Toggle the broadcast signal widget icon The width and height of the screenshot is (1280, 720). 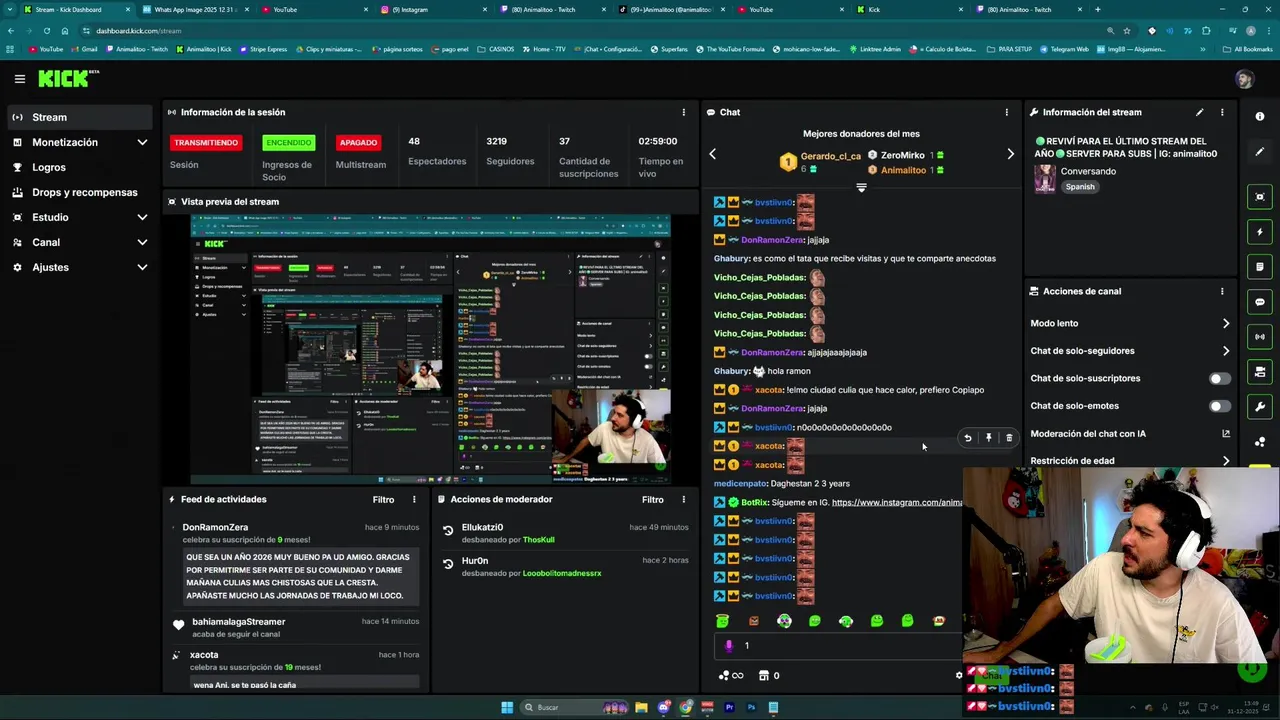[1260, 337]
